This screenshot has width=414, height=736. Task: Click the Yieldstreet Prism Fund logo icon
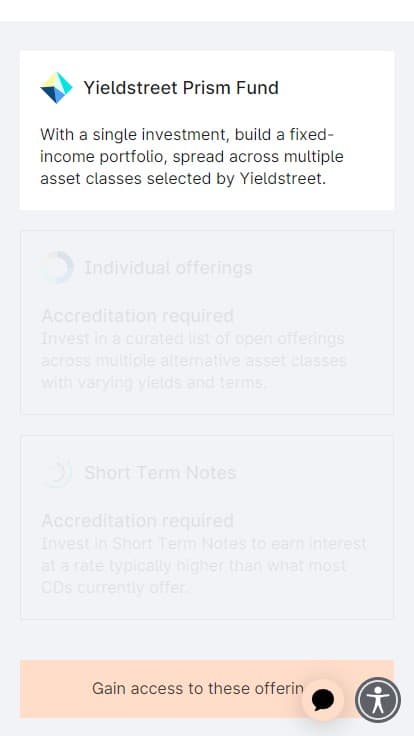56,88
